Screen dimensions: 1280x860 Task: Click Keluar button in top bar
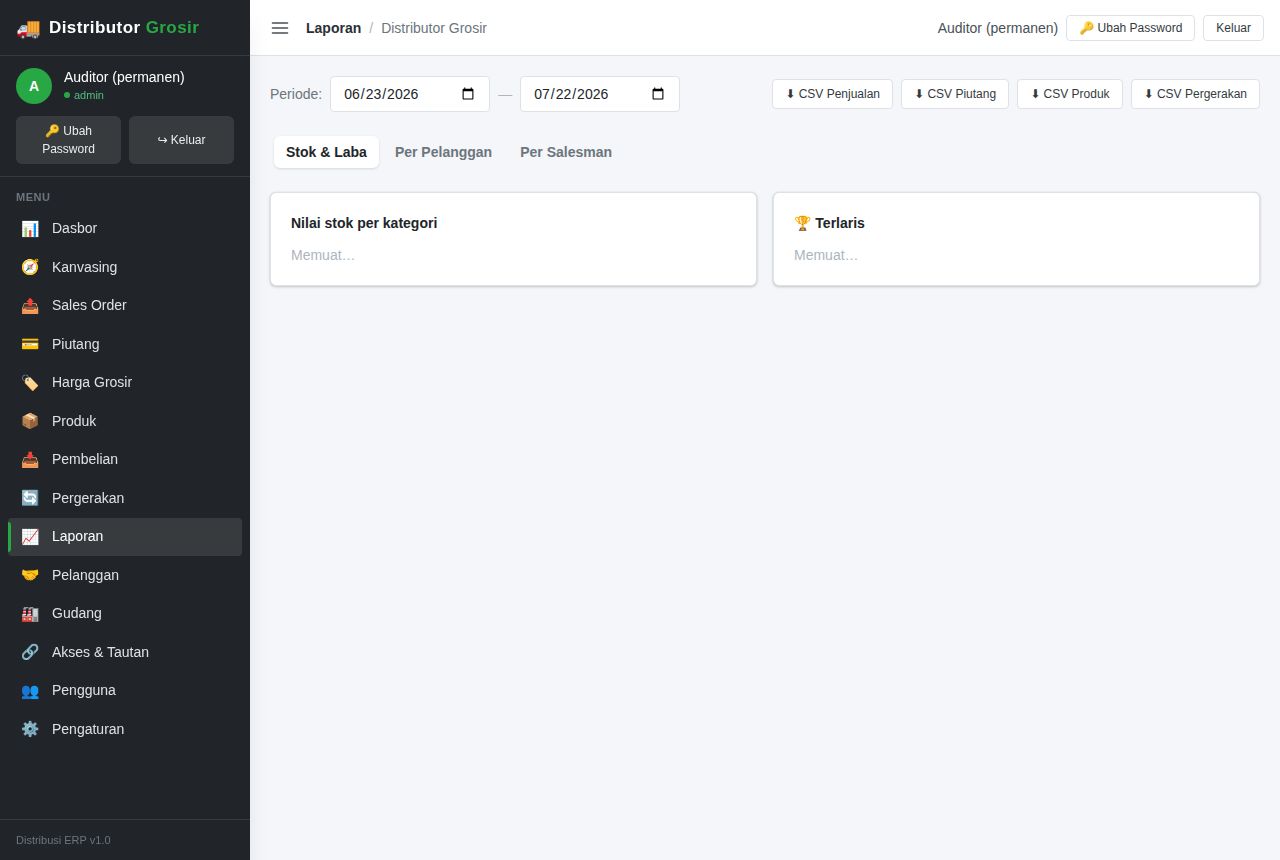coord(1233,28)
